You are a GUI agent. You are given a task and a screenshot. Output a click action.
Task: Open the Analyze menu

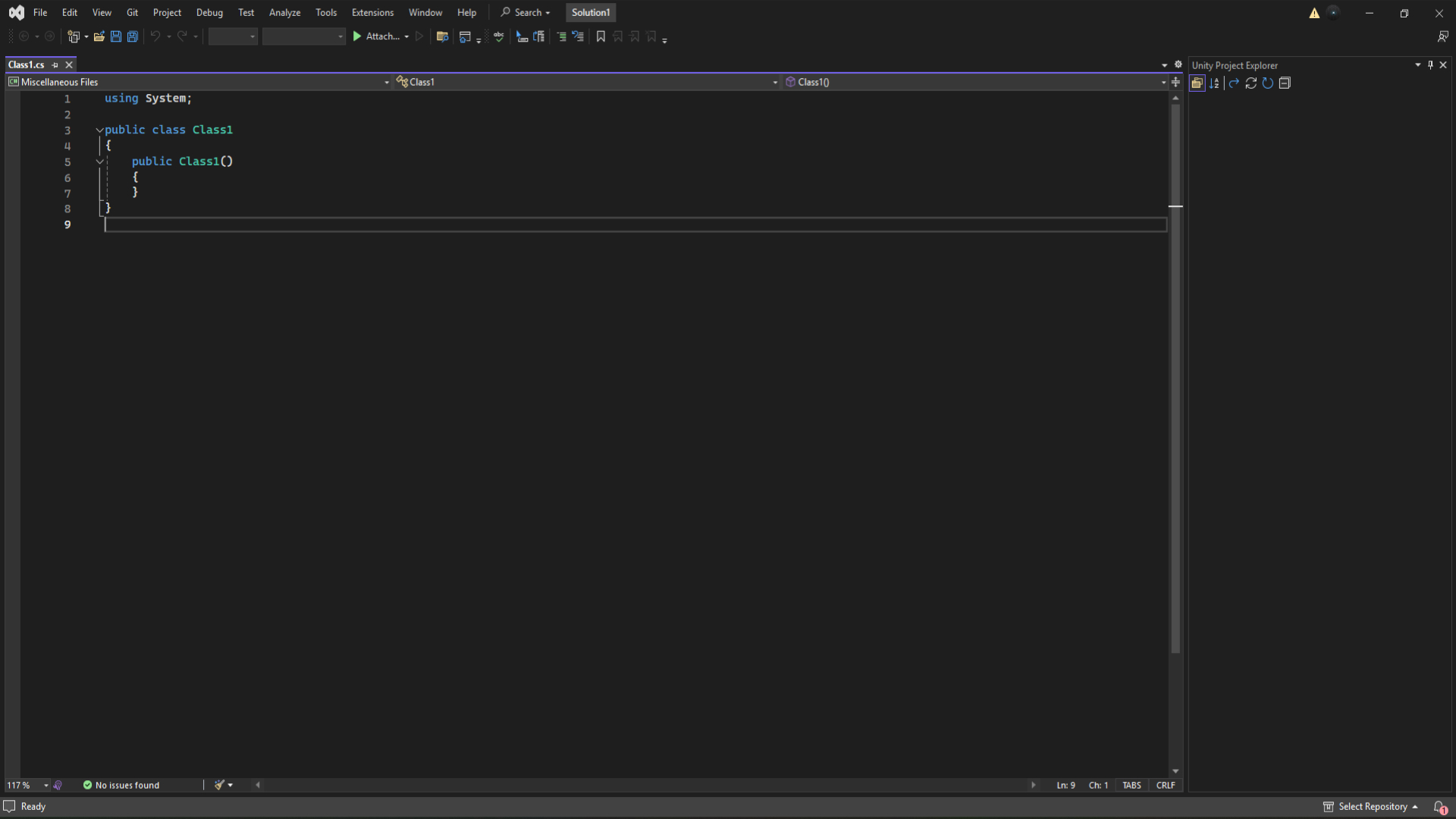coord(284,13)
